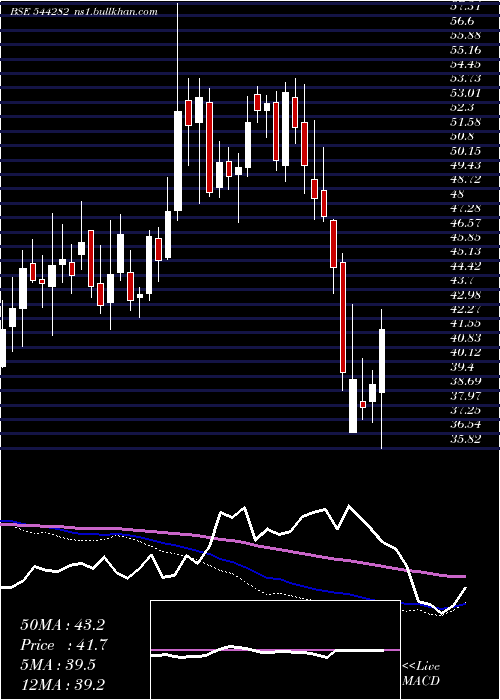Click the 50.15 price axis label
This screenshot has height=700, width=500.
click(x=465, y=151)
